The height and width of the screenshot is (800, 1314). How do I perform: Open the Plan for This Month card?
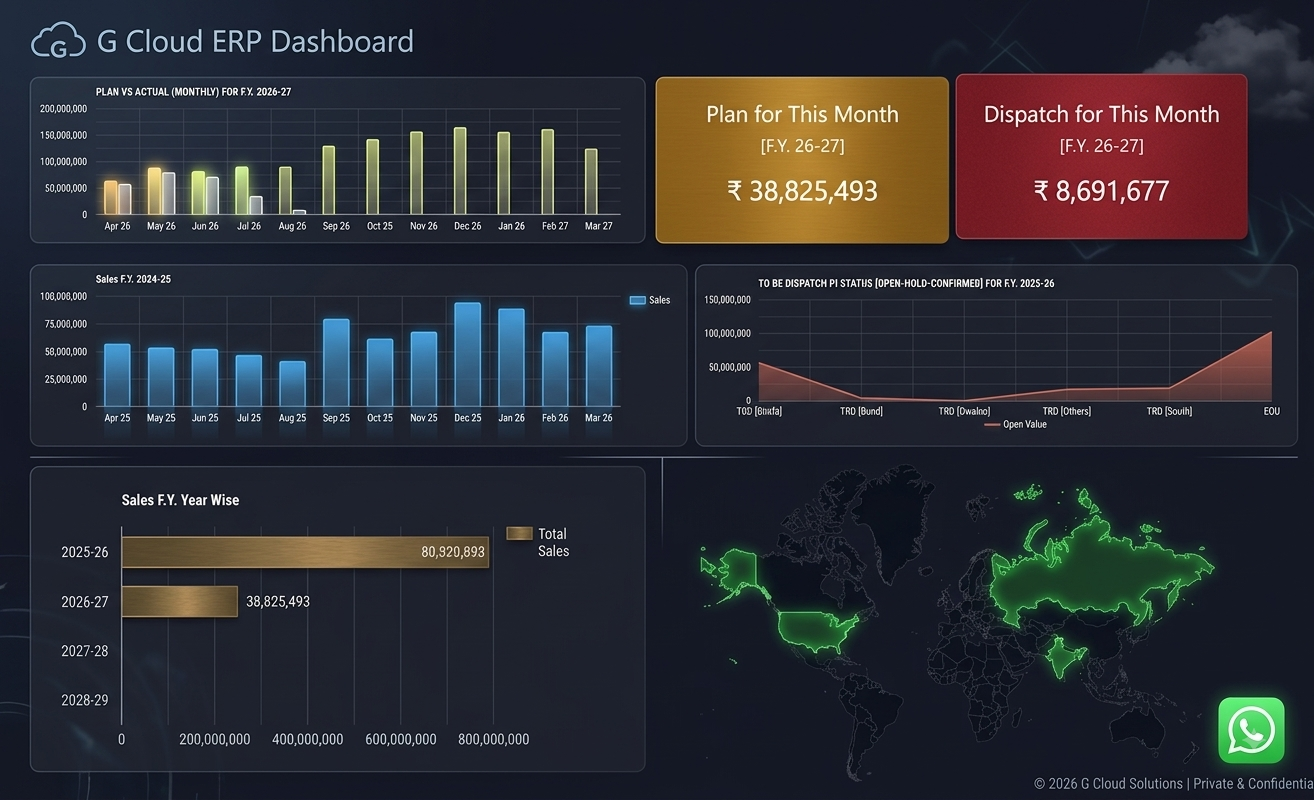tap(802, 160)
